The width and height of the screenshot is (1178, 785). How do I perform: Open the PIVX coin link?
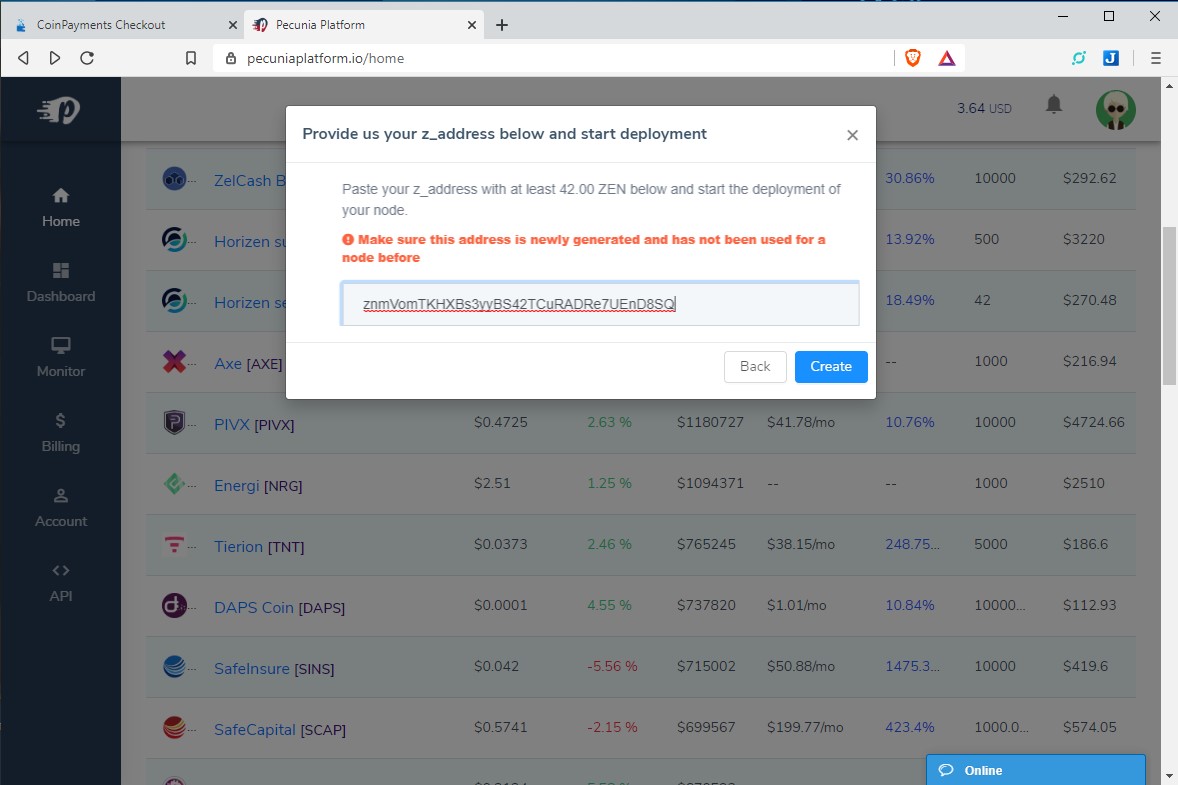(254, 424)
